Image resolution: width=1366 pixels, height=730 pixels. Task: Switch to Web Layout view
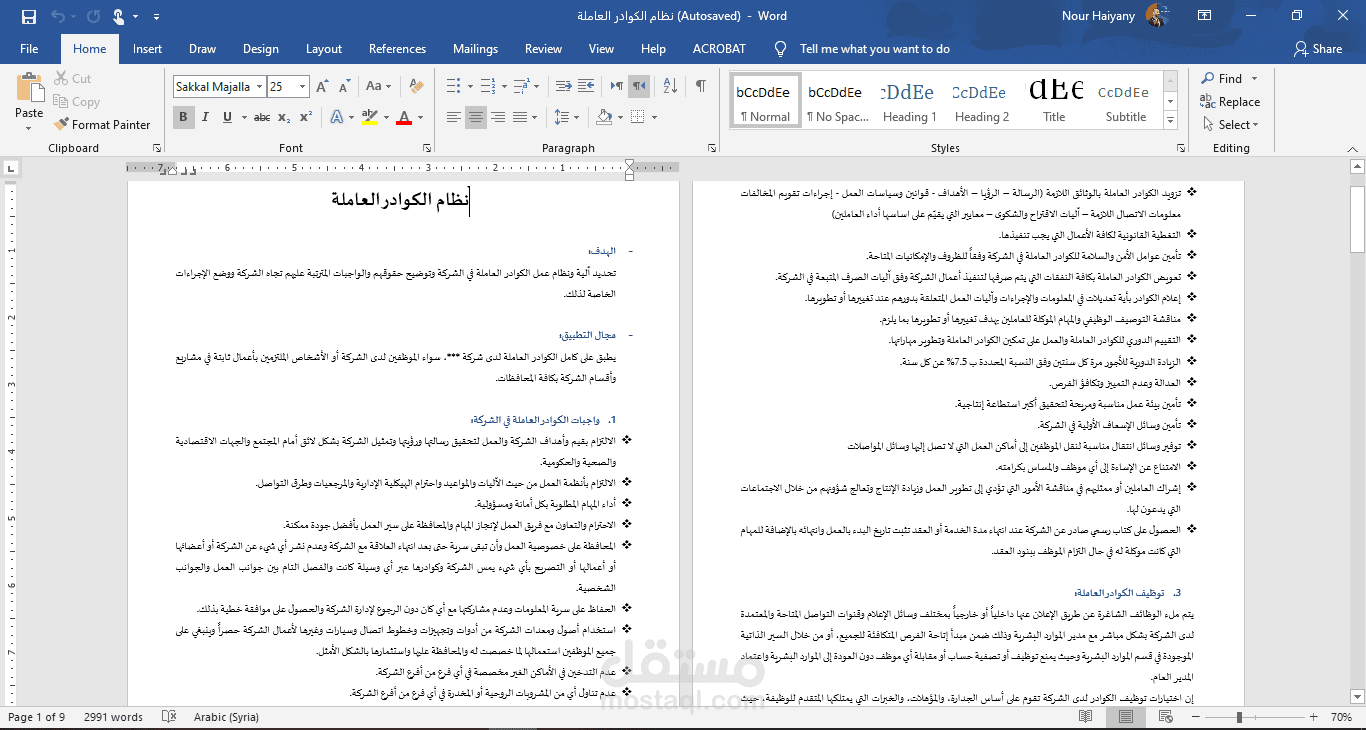(1165, 717)
